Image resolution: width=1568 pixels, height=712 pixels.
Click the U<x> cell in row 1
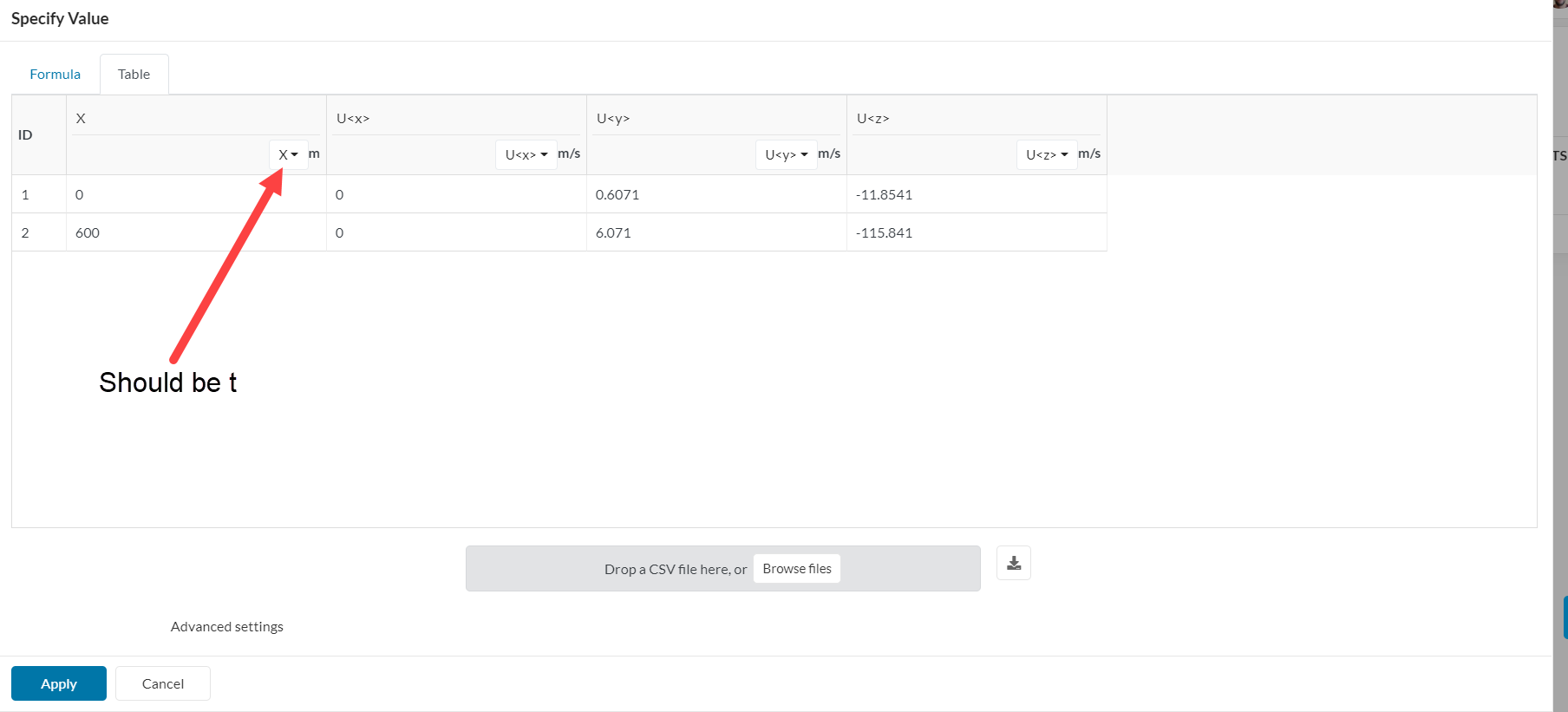coord(455,194)
